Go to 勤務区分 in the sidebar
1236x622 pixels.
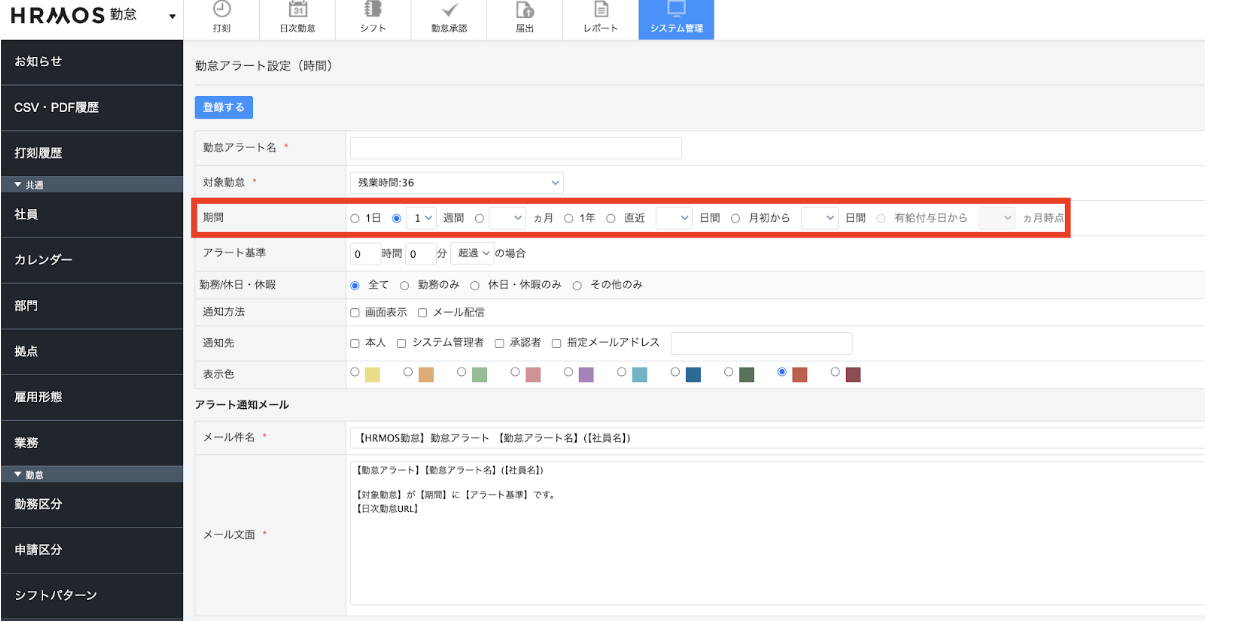click(91, 504)
